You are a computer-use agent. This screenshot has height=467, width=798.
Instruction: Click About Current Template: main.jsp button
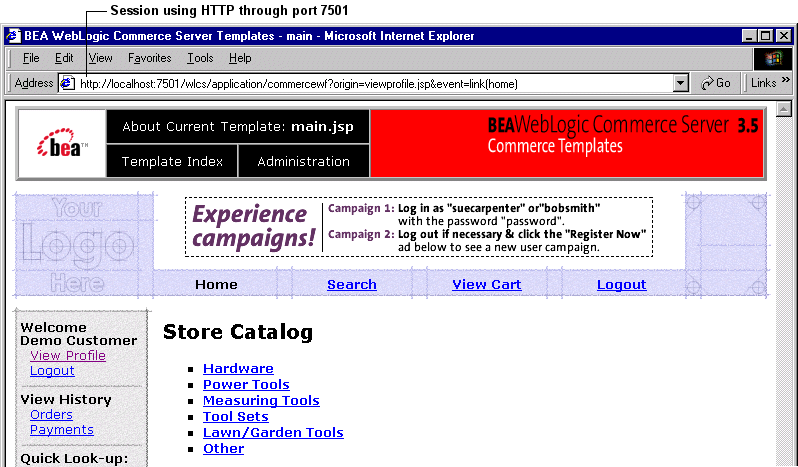(x=238, y=127)
